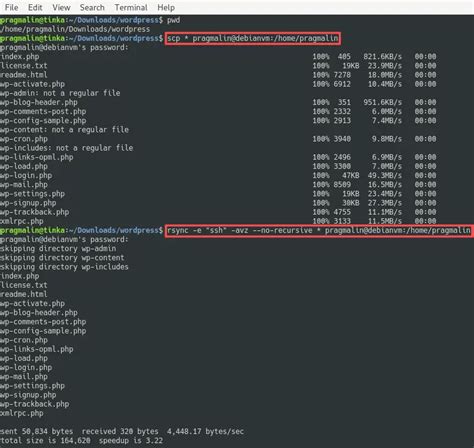Click the '951.6KB/s' speed value
Image resolution: width=474 pixels, height=448 pixels.
[383, 102]
